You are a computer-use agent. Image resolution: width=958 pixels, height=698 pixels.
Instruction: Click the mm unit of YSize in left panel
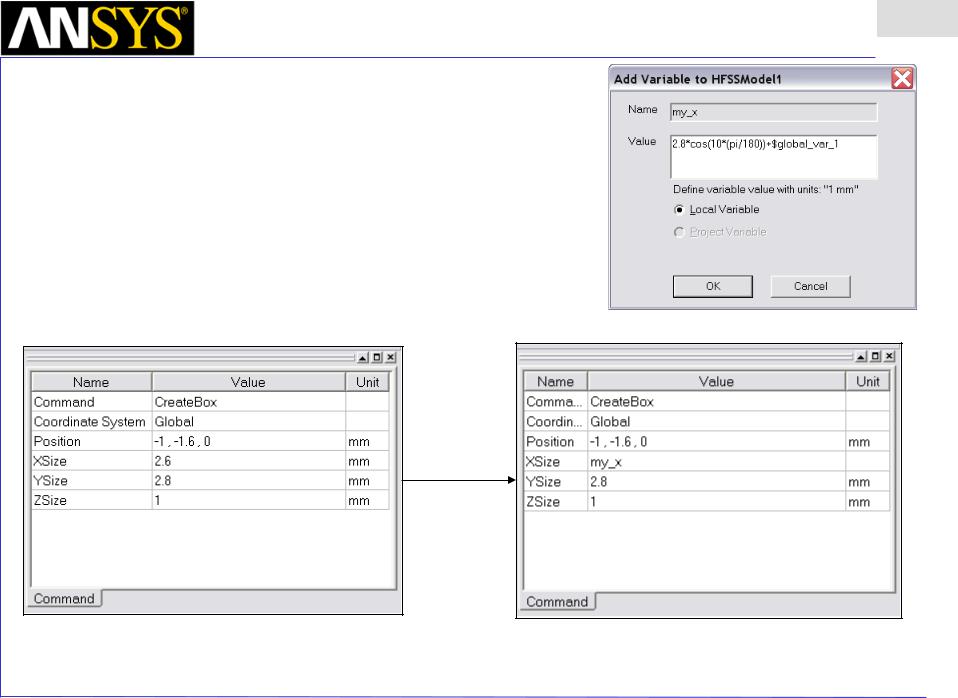tap(367, 480)
